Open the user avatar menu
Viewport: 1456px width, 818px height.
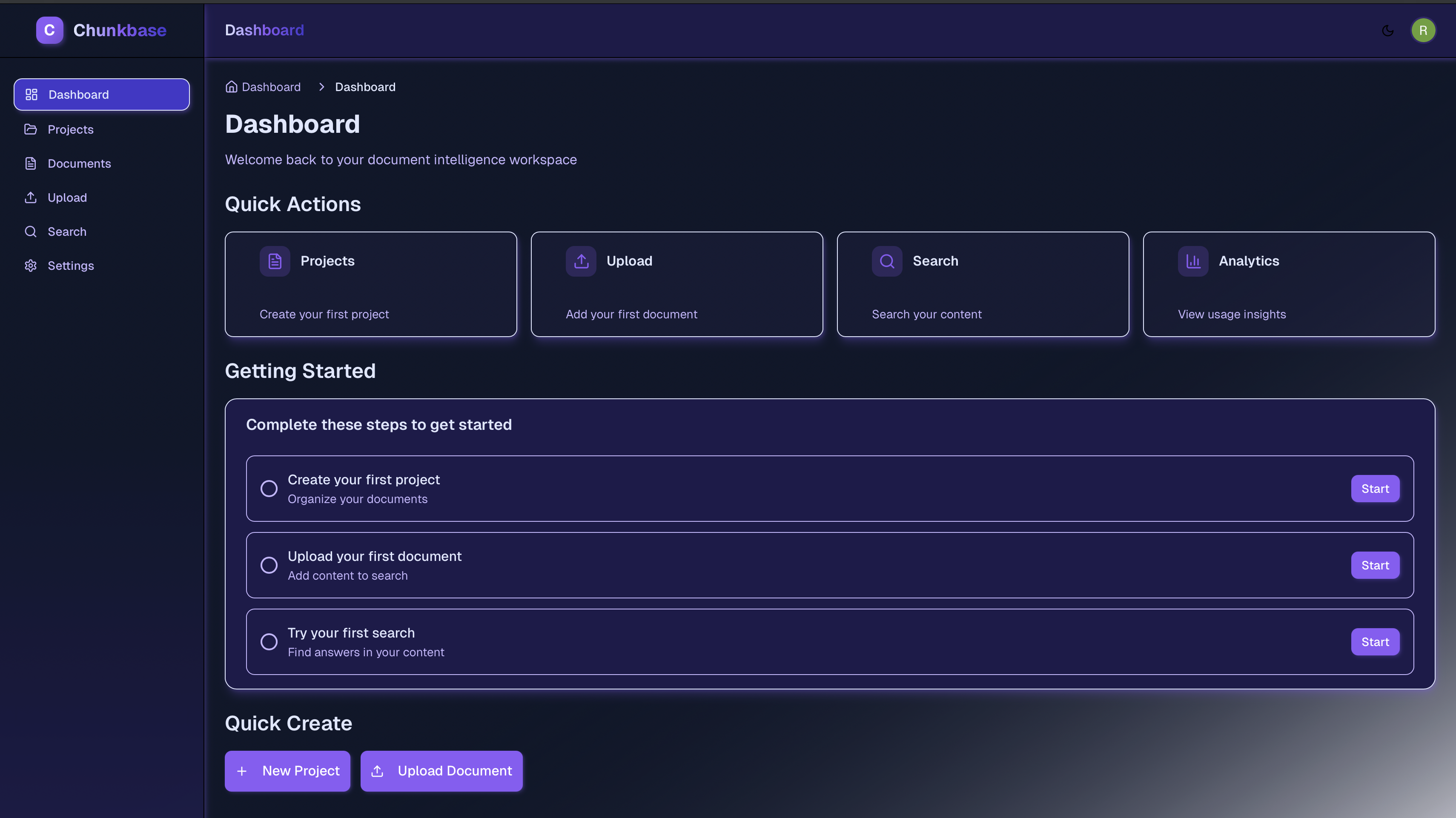pos(1423,30)
